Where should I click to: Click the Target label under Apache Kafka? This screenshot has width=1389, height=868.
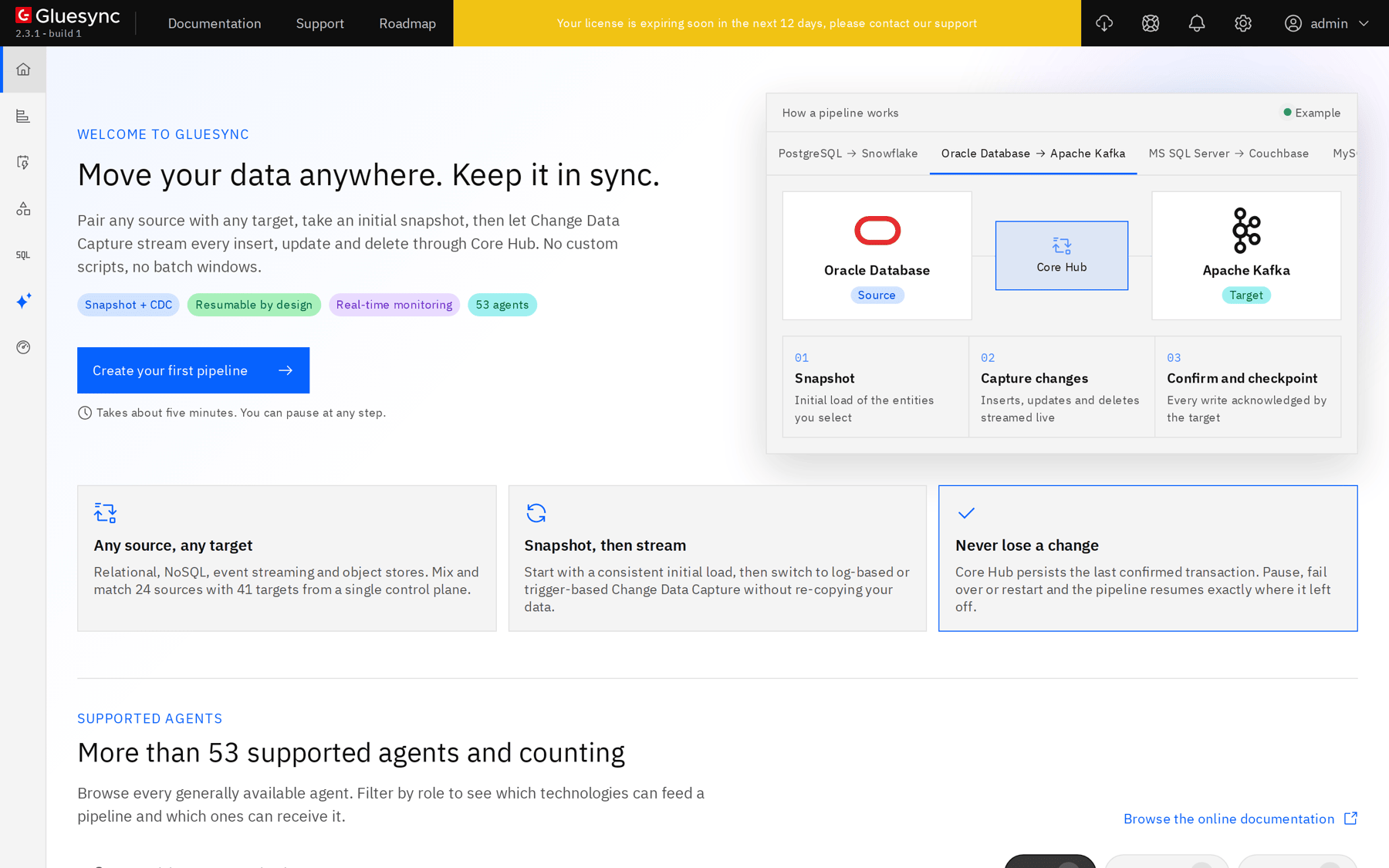[1246, 295]
